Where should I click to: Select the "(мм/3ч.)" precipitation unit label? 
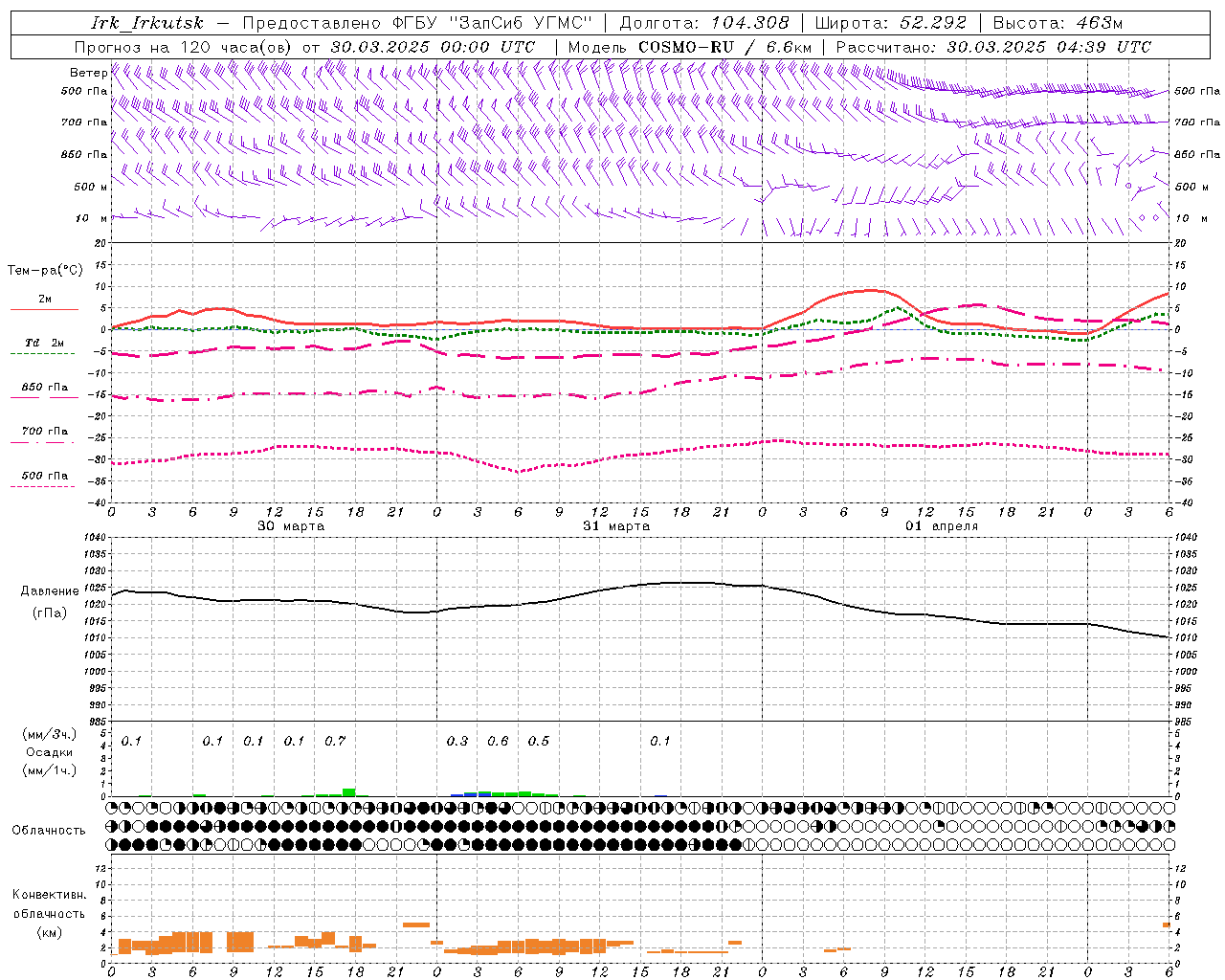point(50,734)
